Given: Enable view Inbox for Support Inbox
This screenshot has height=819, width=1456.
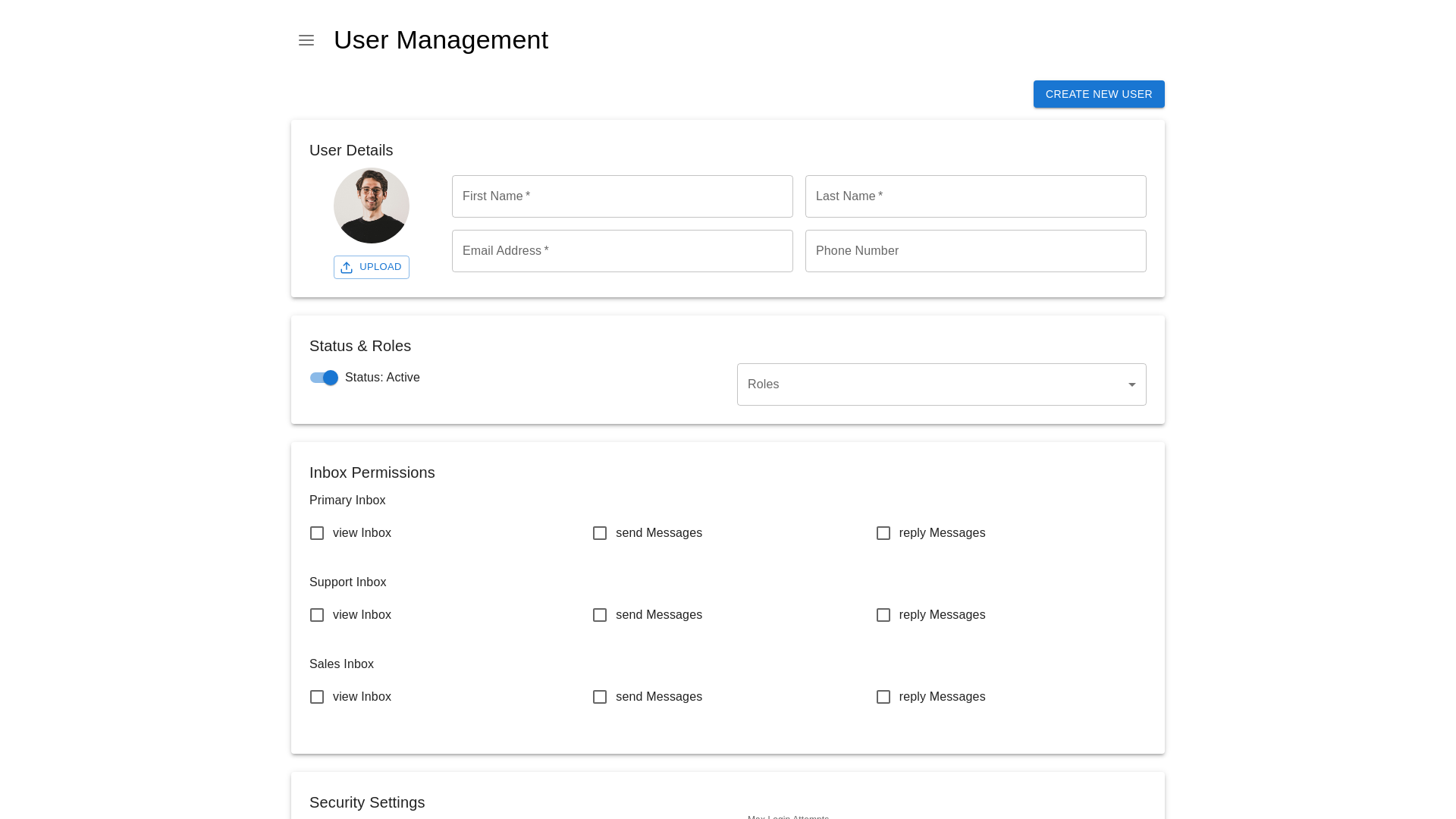Looking at the screenshot, I should pos(317,615).
